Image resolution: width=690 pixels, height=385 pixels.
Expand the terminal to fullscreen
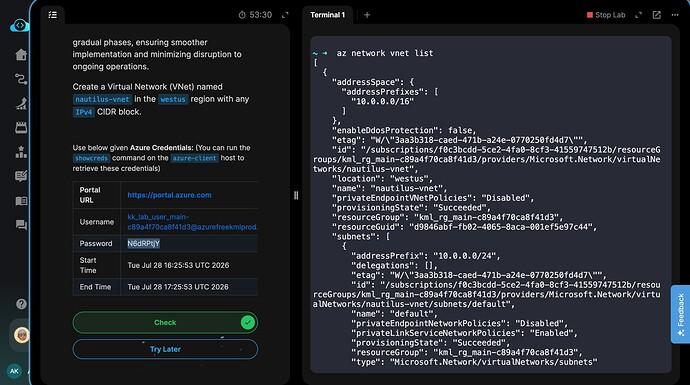(639, 15)
